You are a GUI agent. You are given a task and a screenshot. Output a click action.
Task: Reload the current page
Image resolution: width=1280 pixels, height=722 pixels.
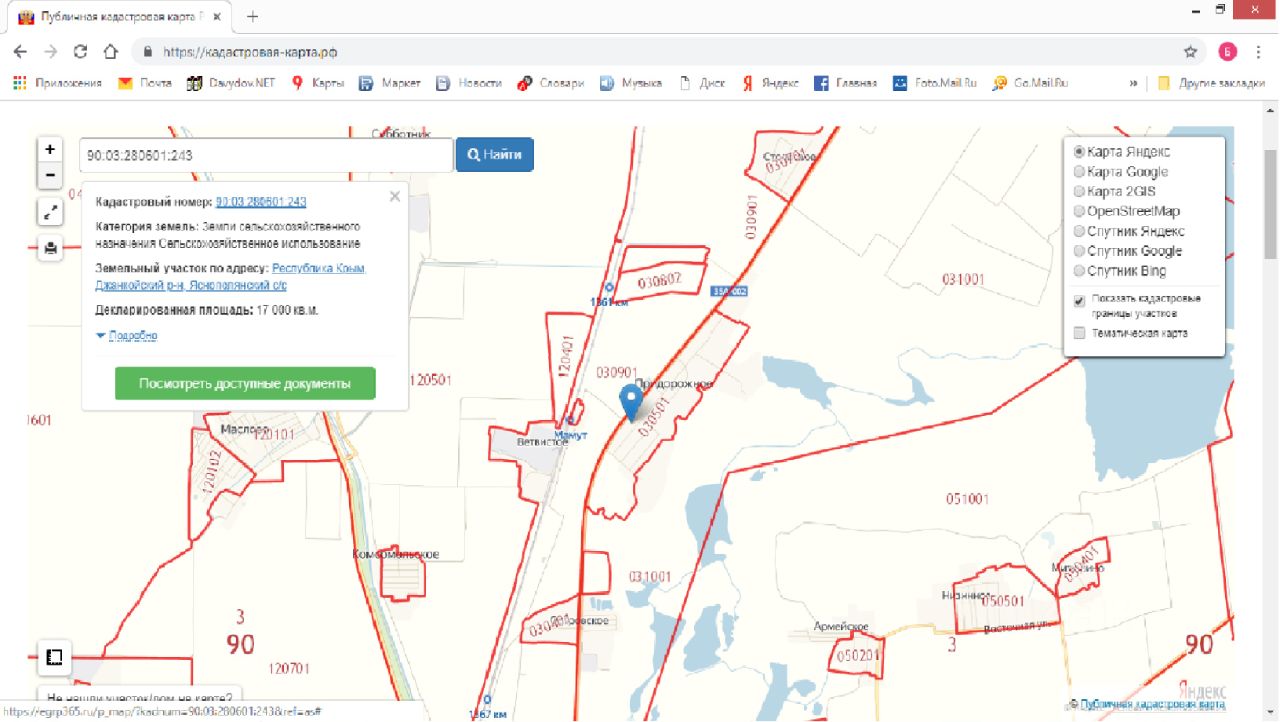pyautogui.click(x=81, y=51)
